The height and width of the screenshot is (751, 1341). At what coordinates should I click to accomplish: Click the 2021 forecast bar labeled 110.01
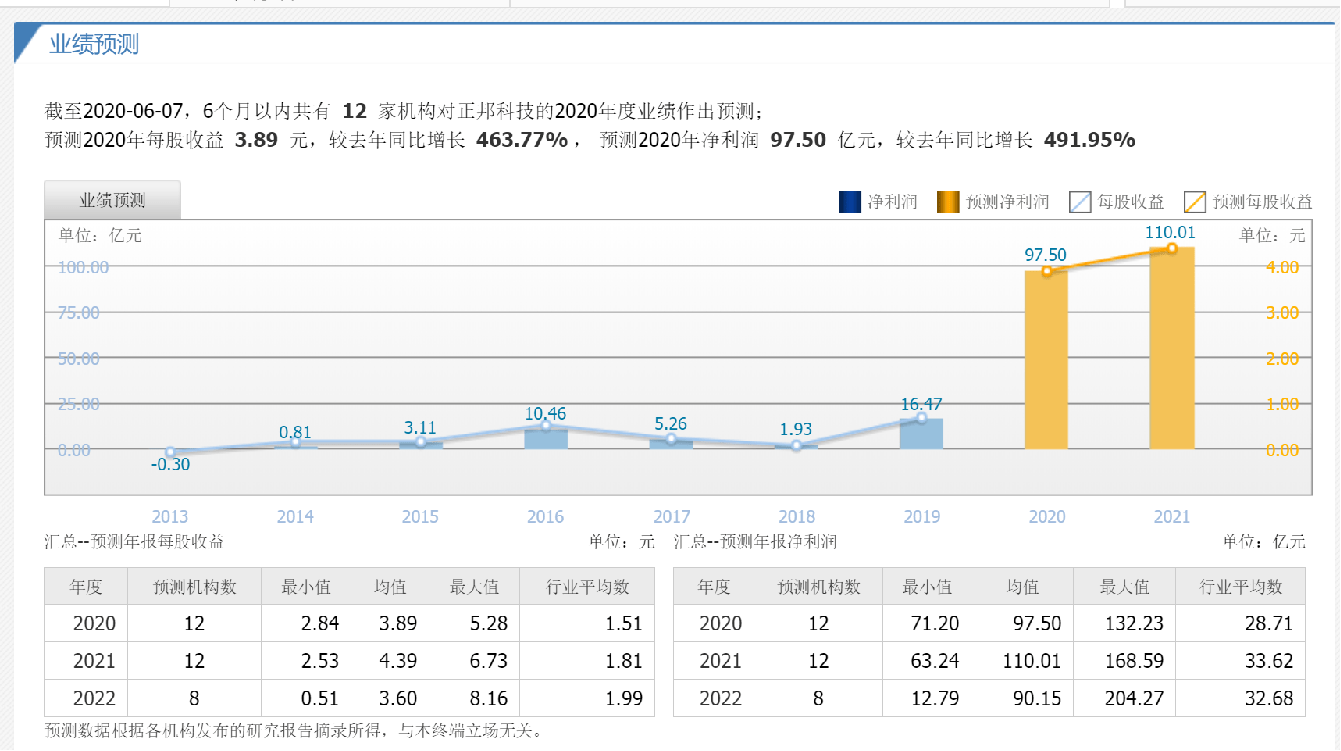coord(1171,348)
